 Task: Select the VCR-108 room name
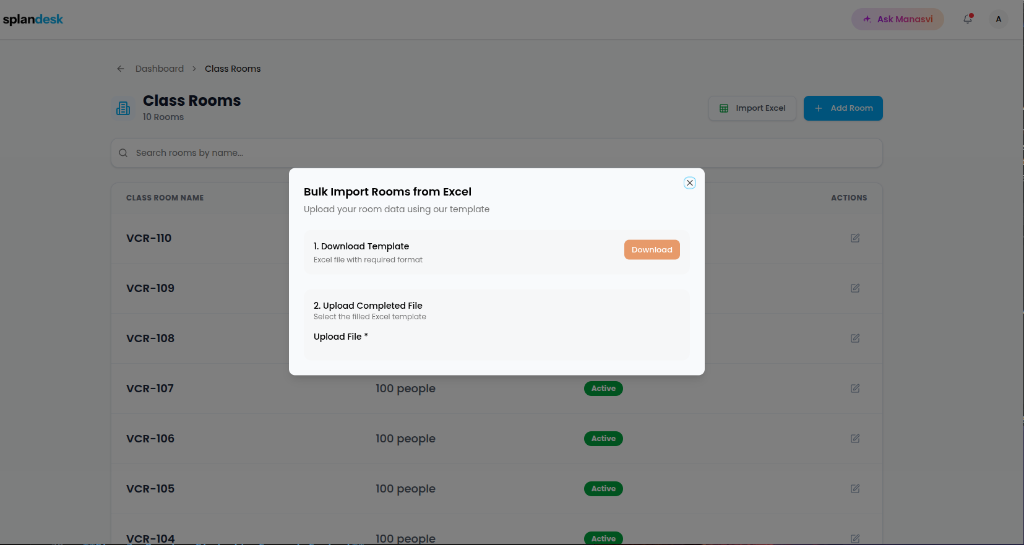150,338
